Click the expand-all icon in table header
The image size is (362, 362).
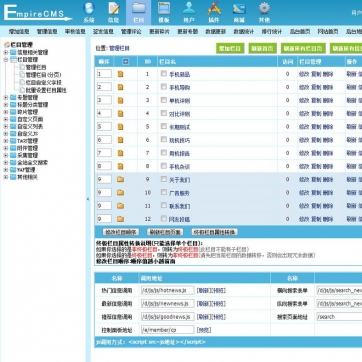coord(125,61)
